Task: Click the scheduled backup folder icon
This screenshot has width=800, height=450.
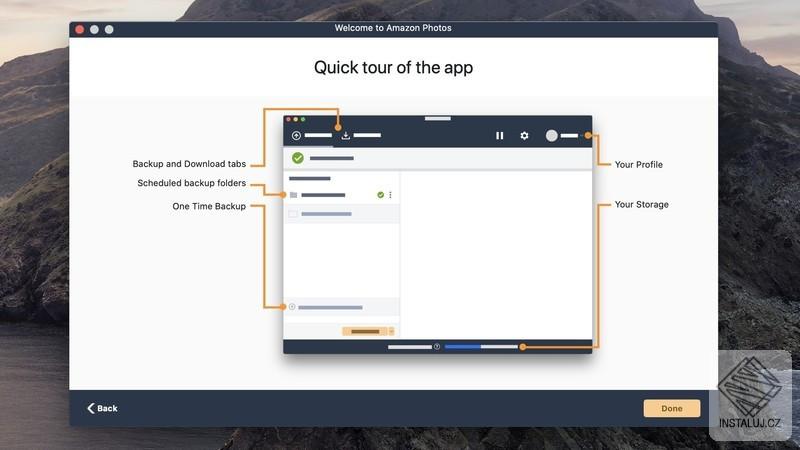Action: pos(293,195)
